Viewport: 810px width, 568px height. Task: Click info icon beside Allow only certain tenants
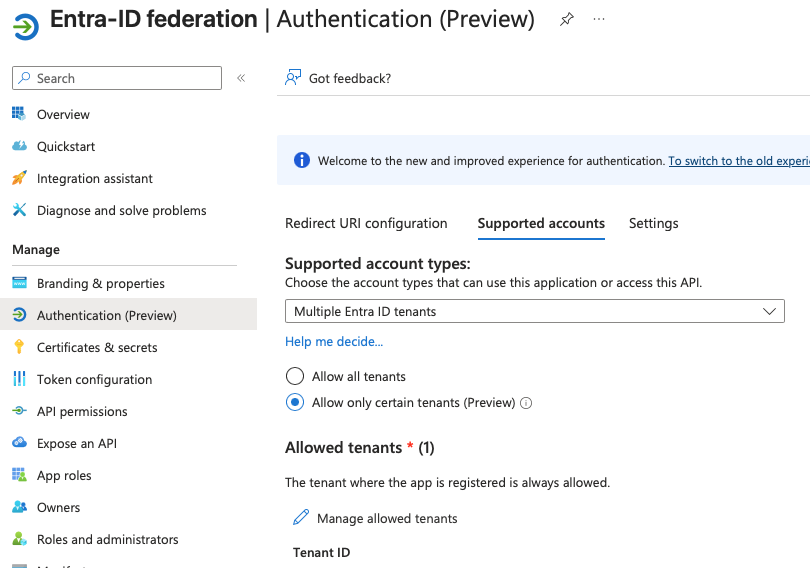point(526,403)
